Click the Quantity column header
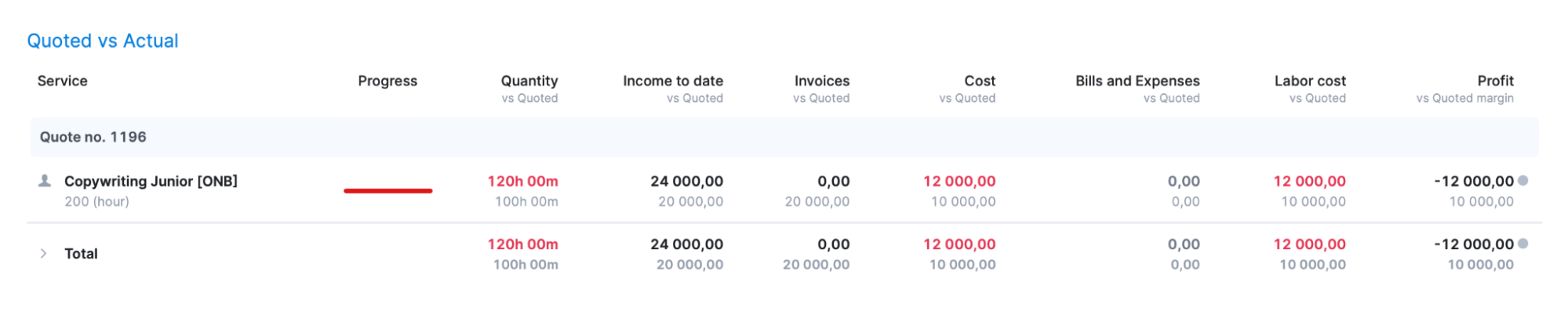Image resolution: width=1568 pixels, height=311 pixels. (529, 81)
